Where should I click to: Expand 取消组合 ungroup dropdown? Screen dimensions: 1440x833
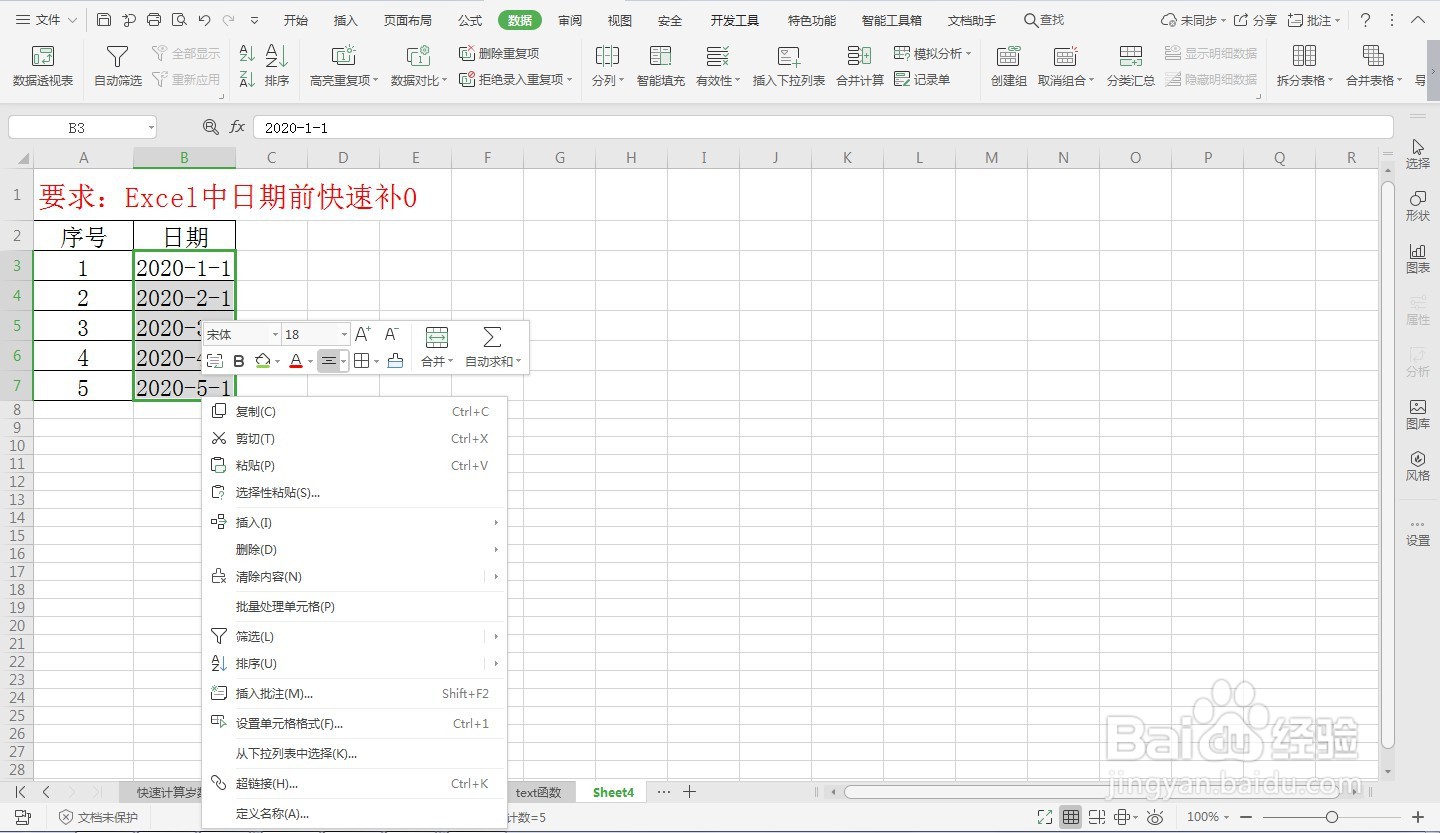[x=1091, y=81]
